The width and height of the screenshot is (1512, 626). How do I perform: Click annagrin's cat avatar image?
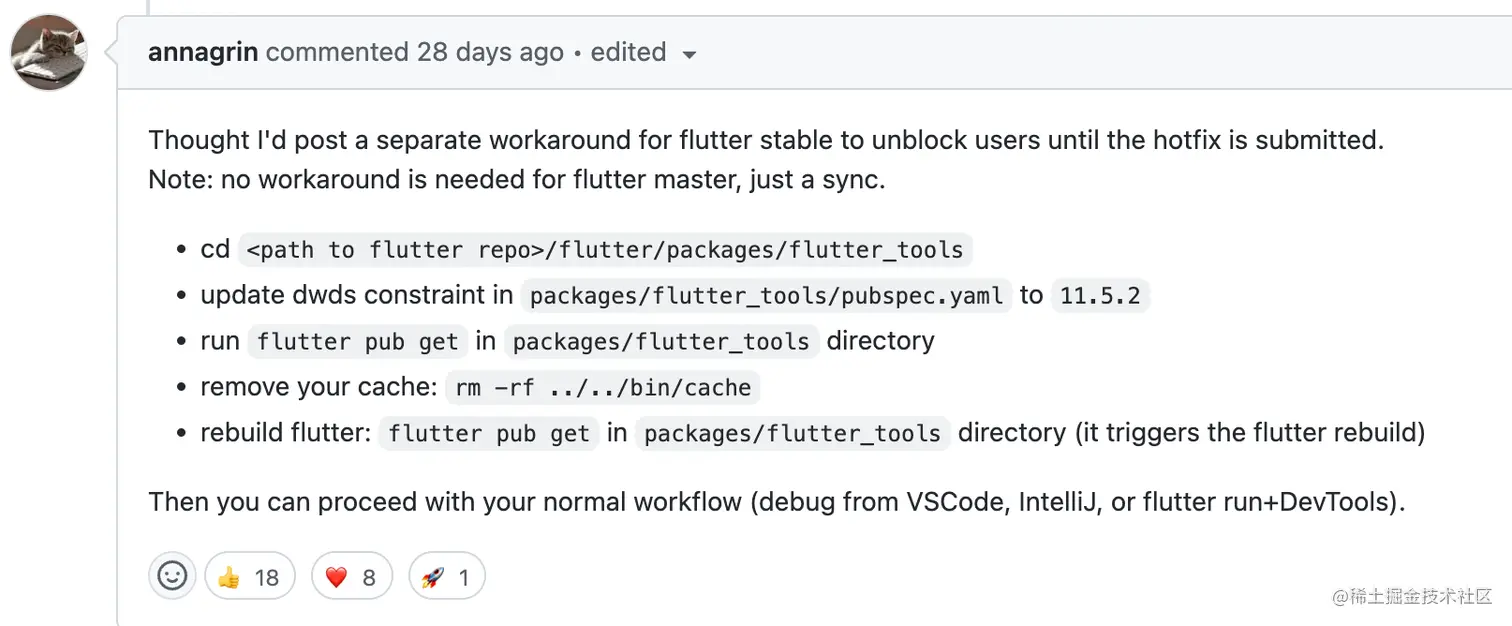click(49, 53)
